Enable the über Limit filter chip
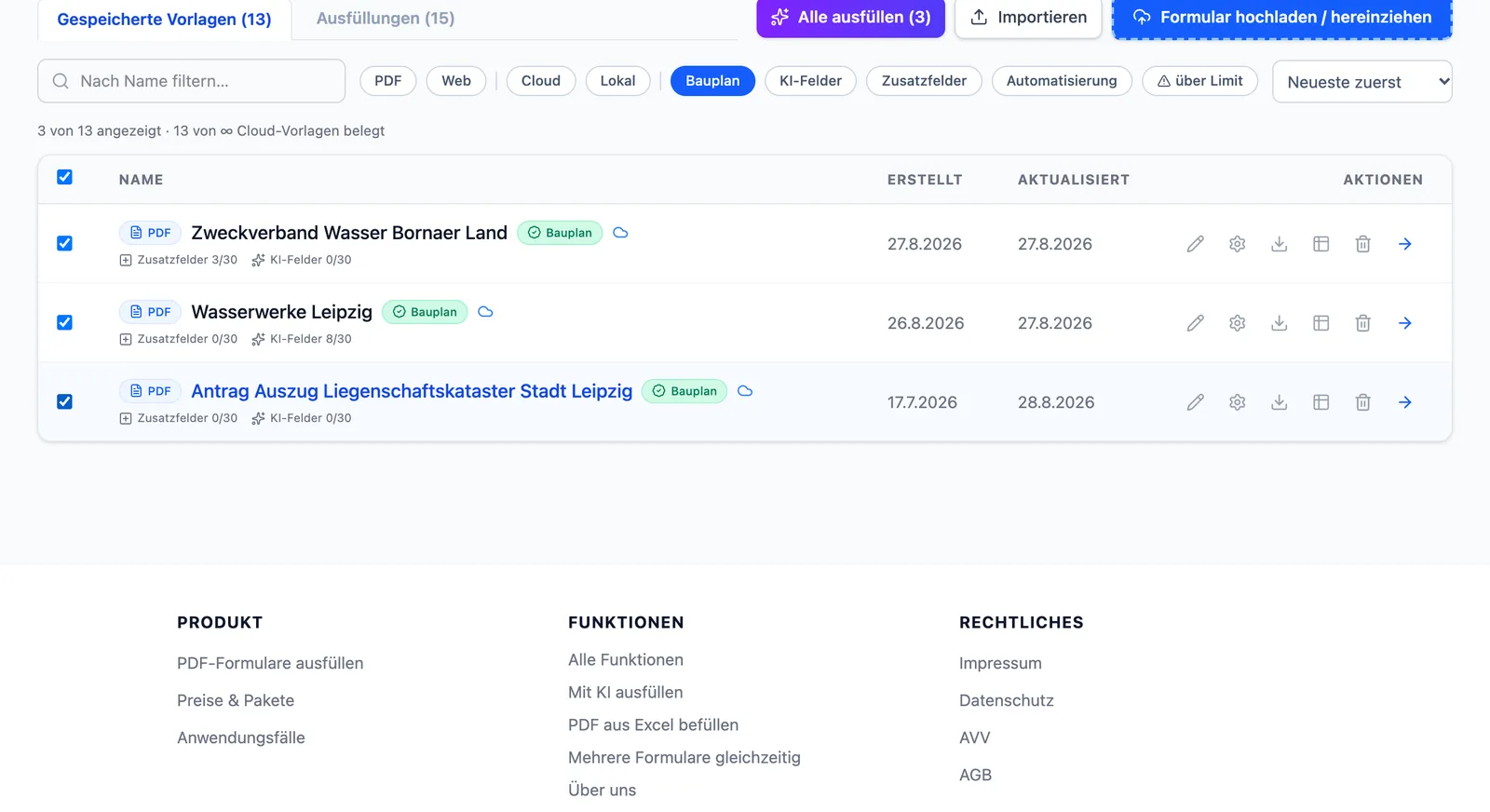Viewport: 1490px width, 812px height. [1199, 81]
